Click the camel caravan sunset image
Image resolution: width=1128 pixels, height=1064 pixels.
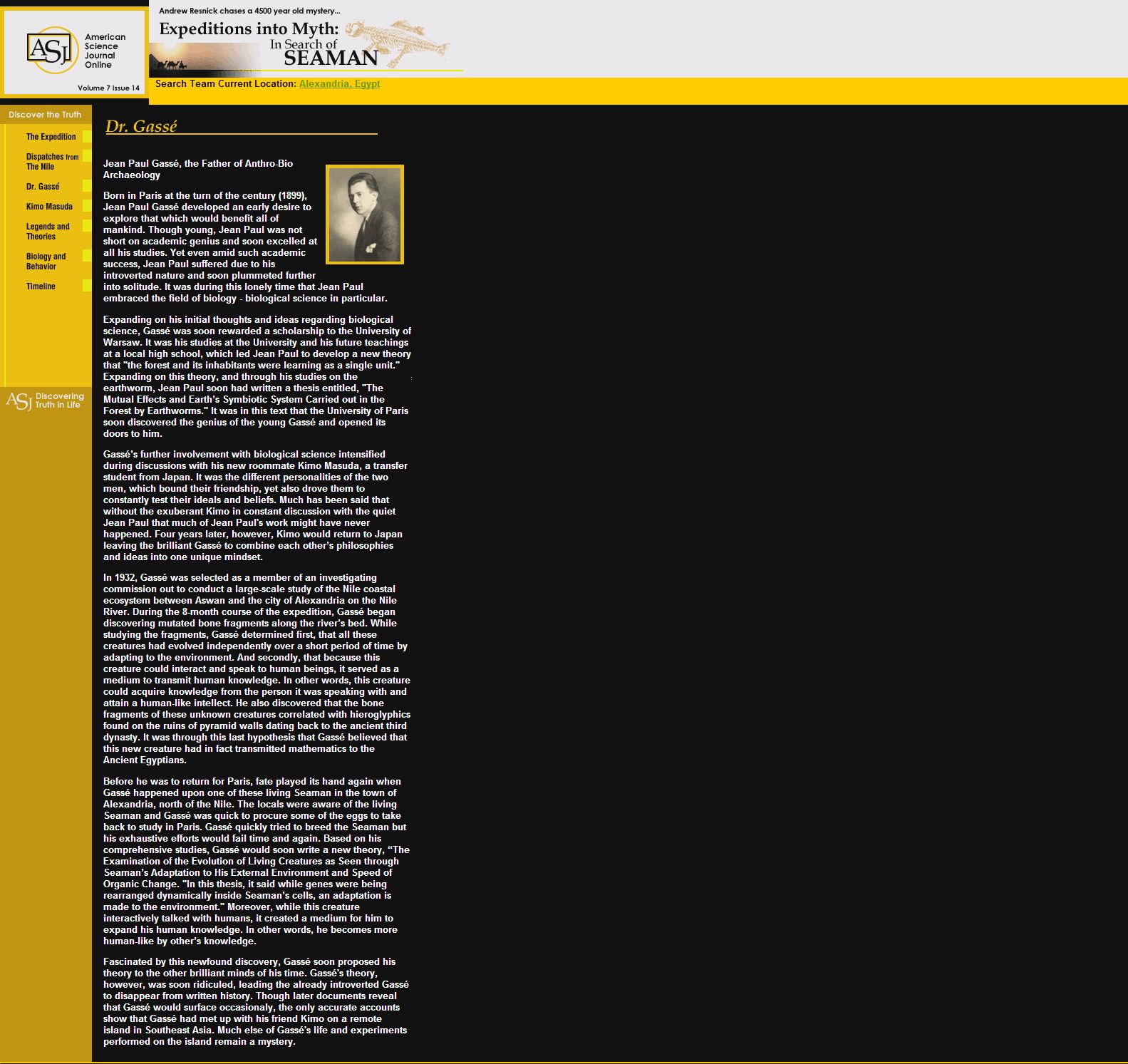click(205, 58)
